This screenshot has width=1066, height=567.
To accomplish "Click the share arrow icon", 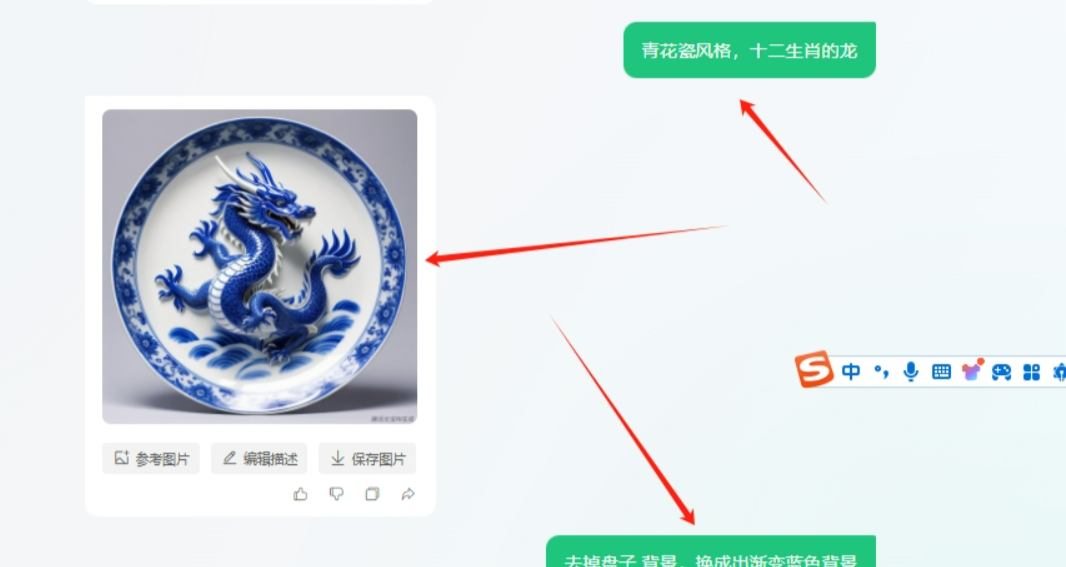I will pyautogui.click(x=408, y=494).
